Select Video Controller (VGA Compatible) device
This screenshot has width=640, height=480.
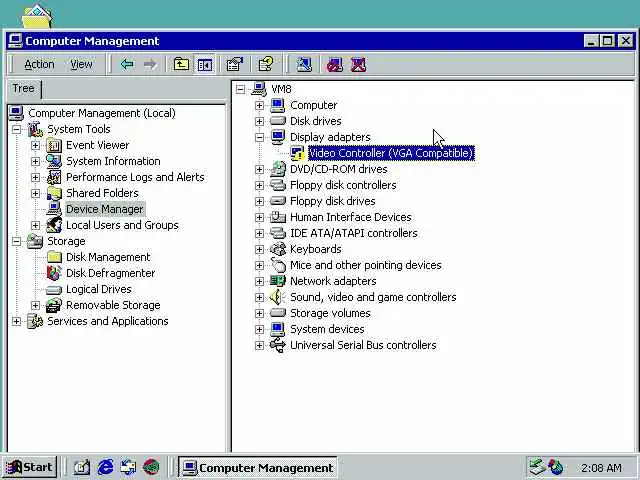click(x=391, y=153)
